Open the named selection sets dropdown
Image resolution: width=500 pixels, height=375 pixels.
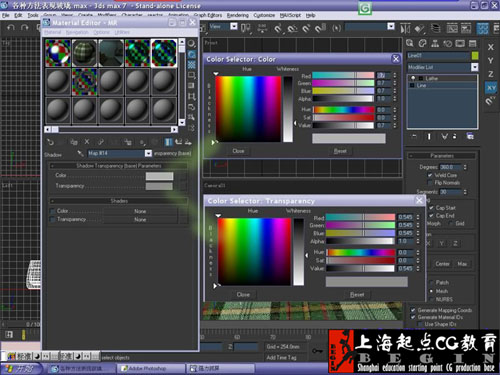tap(391, 27)
